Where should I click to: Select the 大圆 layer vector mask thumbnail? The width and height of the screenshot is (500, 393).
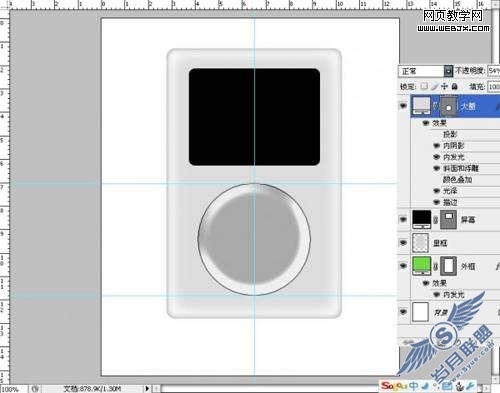(449, 106)
